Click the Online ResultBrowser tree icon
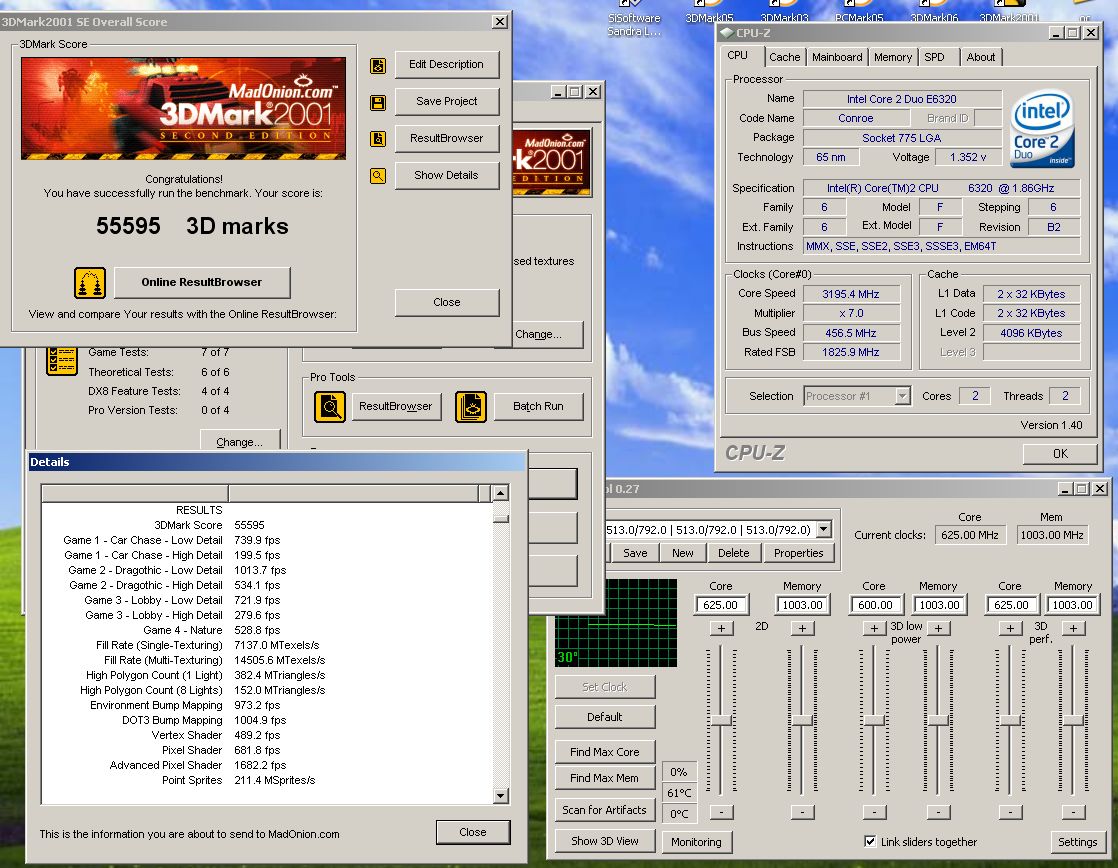This screenshot has width=1118, height=868. pos(90,282)
